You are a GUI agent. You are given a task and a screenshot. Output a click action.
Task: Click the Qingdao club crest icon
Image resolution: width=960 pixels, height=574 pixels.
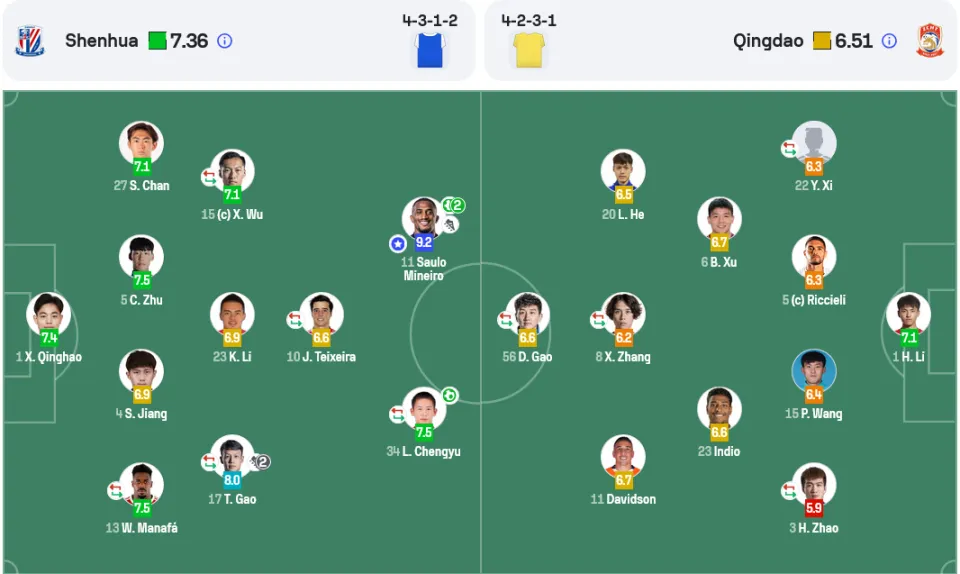(930, 40)
